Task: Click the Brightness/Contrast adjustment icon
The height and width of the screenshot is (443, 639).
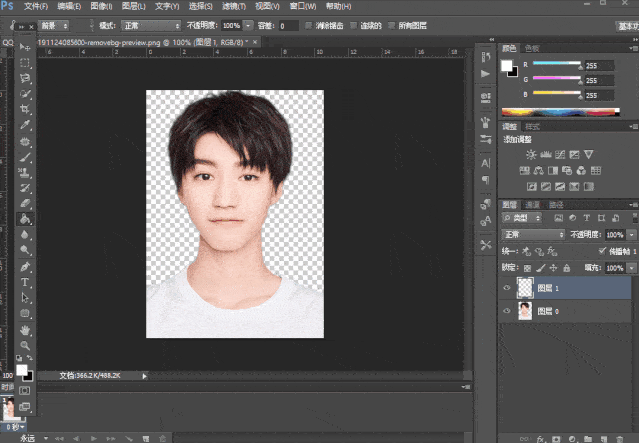Action: click(x=530, y=154)
